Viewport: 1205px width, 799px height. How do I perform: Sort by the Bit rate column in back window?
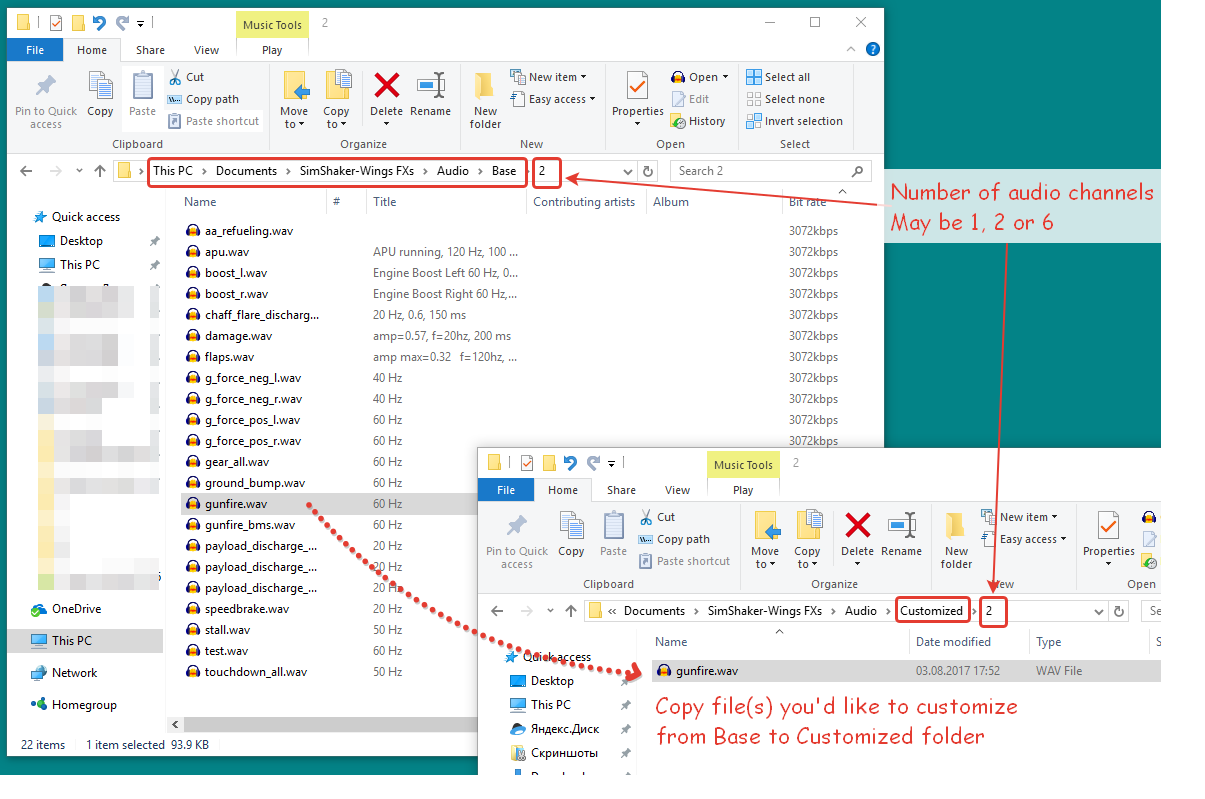click(808, 202)
